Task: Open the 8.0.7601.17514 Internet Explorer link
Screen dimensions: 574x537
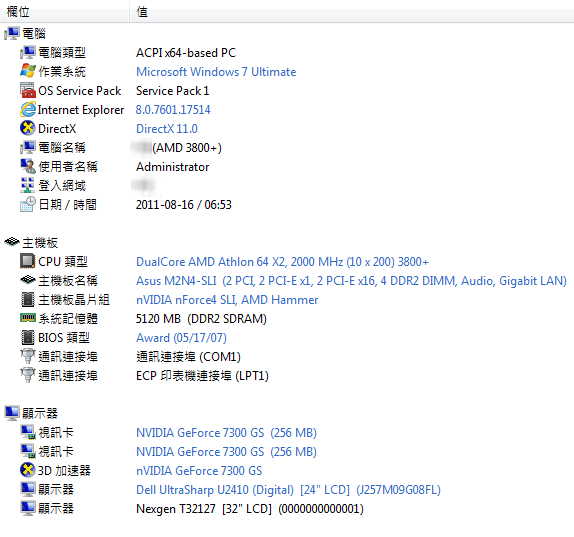Action: pyautogui.click(x=173, y=109)
